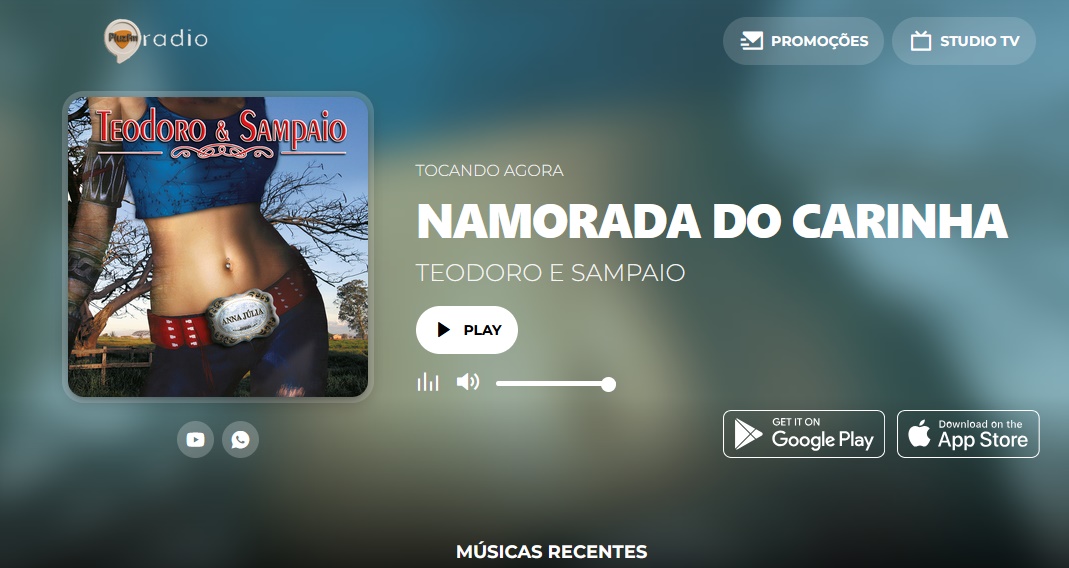This screenshot has width=1069, height=568.
Task: Click the Apple logo on App Store badge
Action: [919, 434]
